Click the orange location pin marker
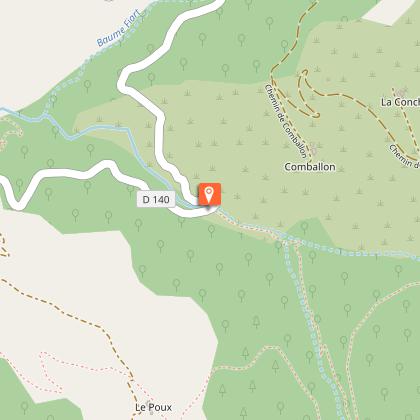 [210, 195]
